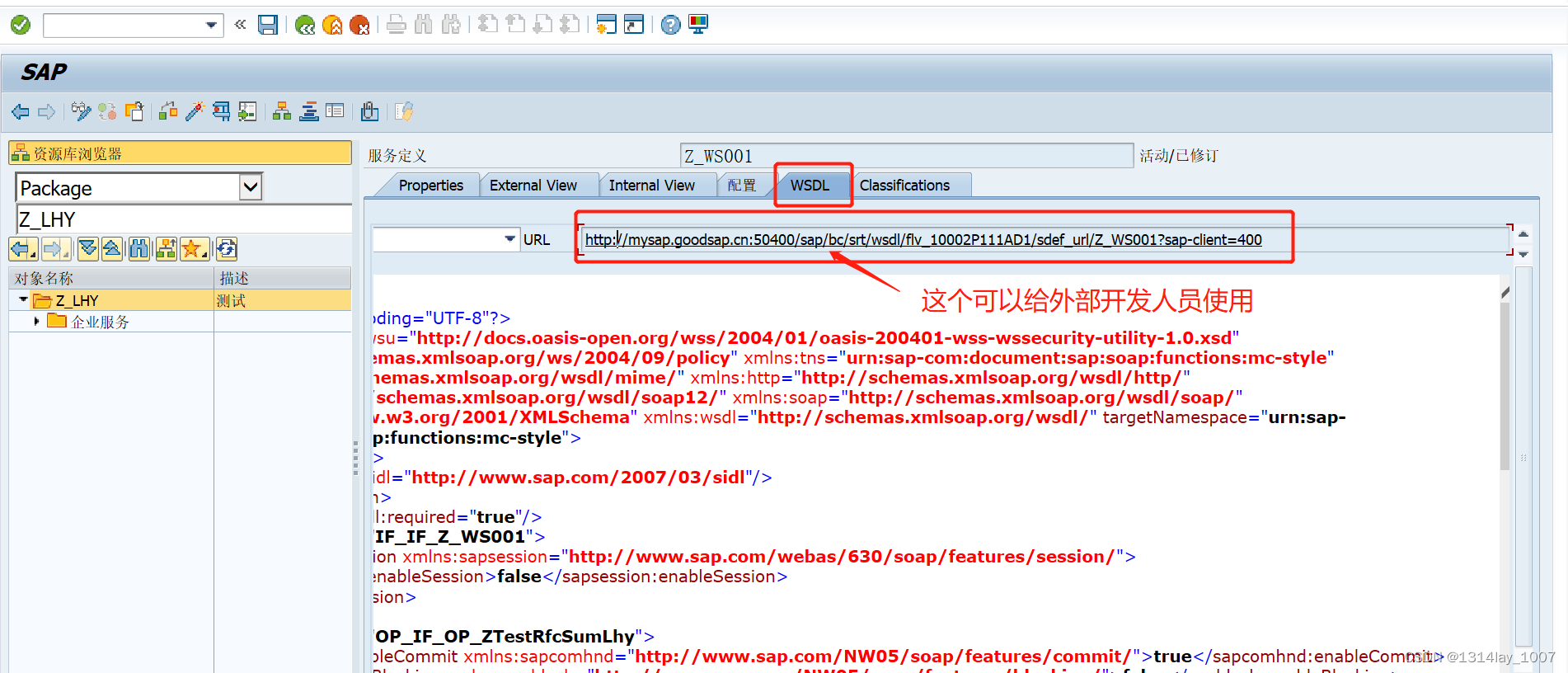The image size is (1568, 673).
Task: Click the First Page icon
Action: tap(488, 25)
